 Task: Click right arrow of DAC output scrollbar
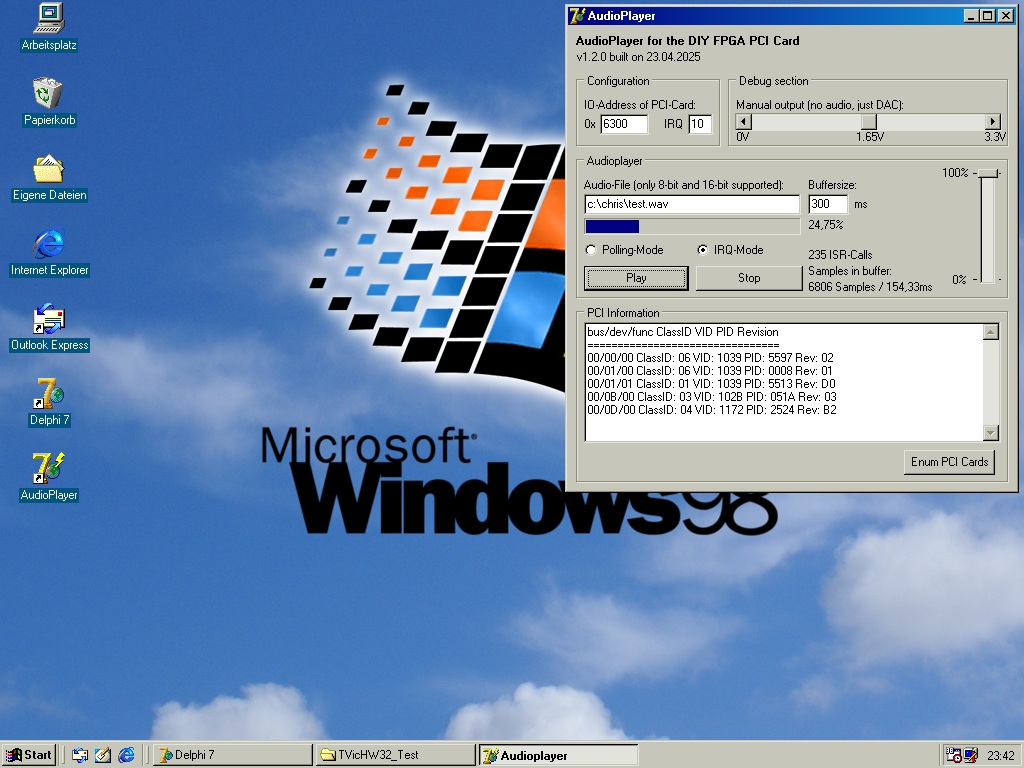pyautogui.click(x=993, y=121)
